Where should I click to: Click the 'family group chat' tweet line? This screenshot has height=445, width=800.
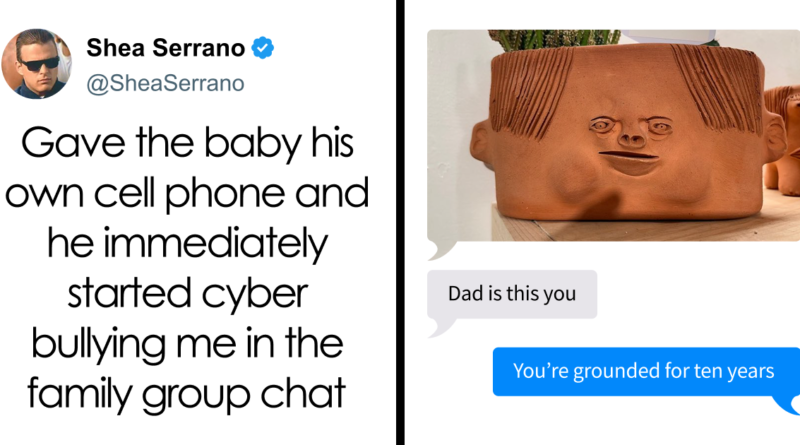coord(187,394)
